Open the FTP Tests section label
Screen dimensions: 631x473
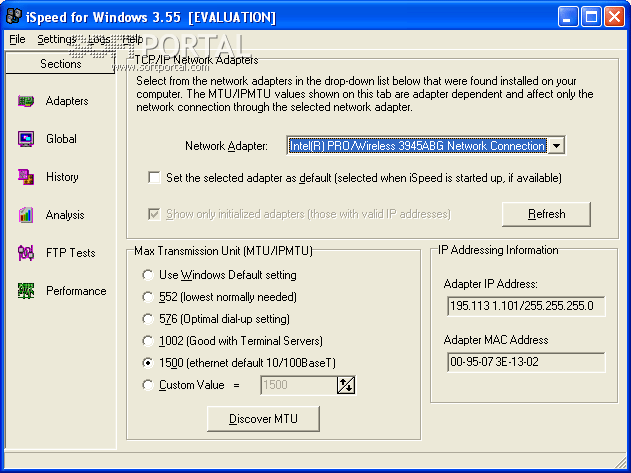pos(70,253)
